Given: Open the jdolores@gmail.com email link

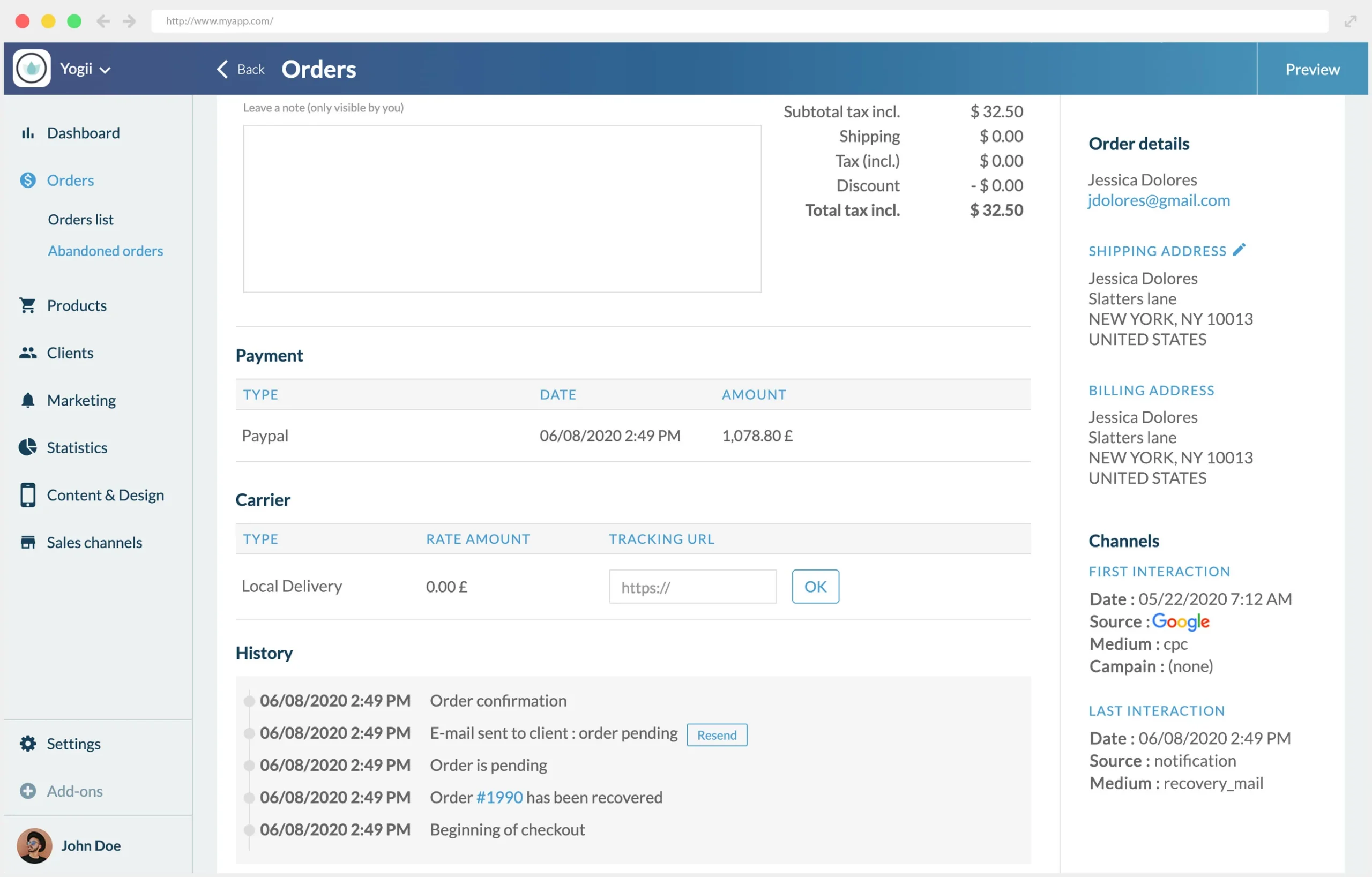Looking at the screenshot, I should point(1159,201).
